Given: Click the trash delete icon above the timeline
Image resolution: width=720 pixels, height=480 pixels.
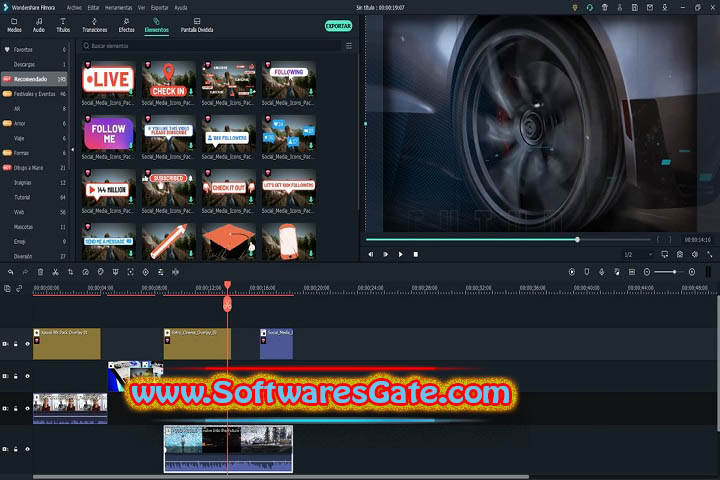Looking at the screenshot, I should click(40, 272).
